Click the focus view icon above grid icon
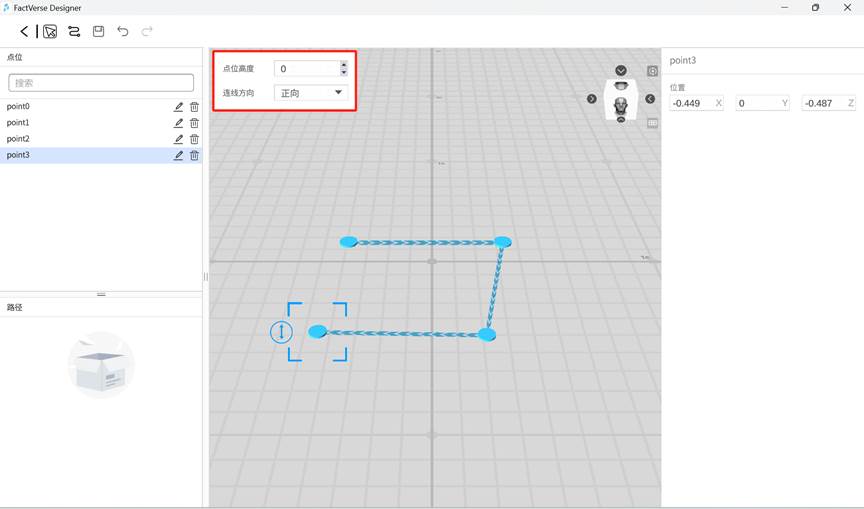The image size is (864, 509). pos(652,71)
